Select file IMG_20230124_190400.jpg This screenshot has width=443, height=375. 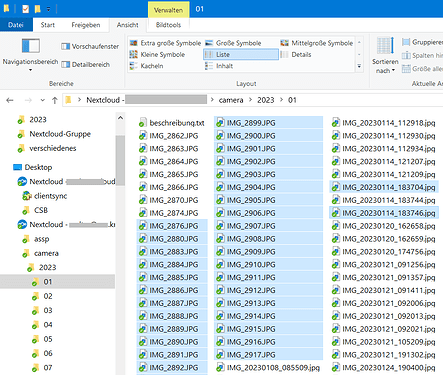pyautogui.click(x=383, y=368)
